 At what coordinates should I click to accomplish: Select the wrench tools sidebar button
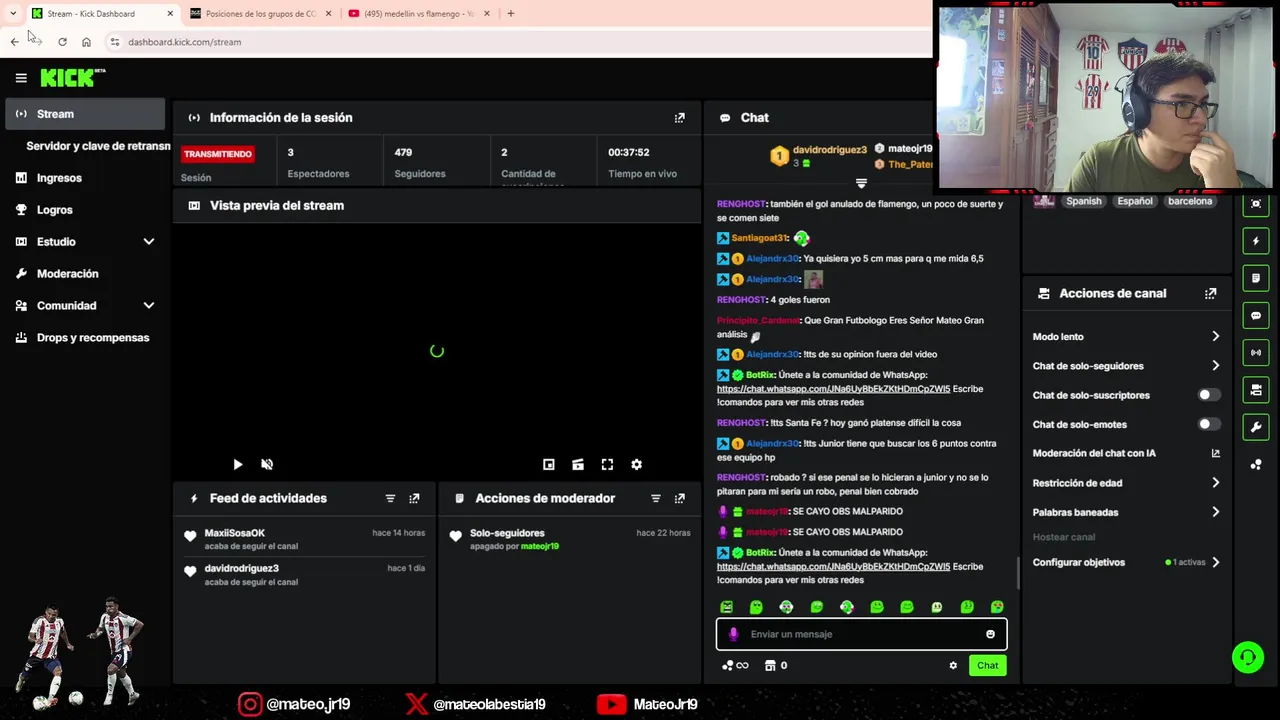(1257, 428)
